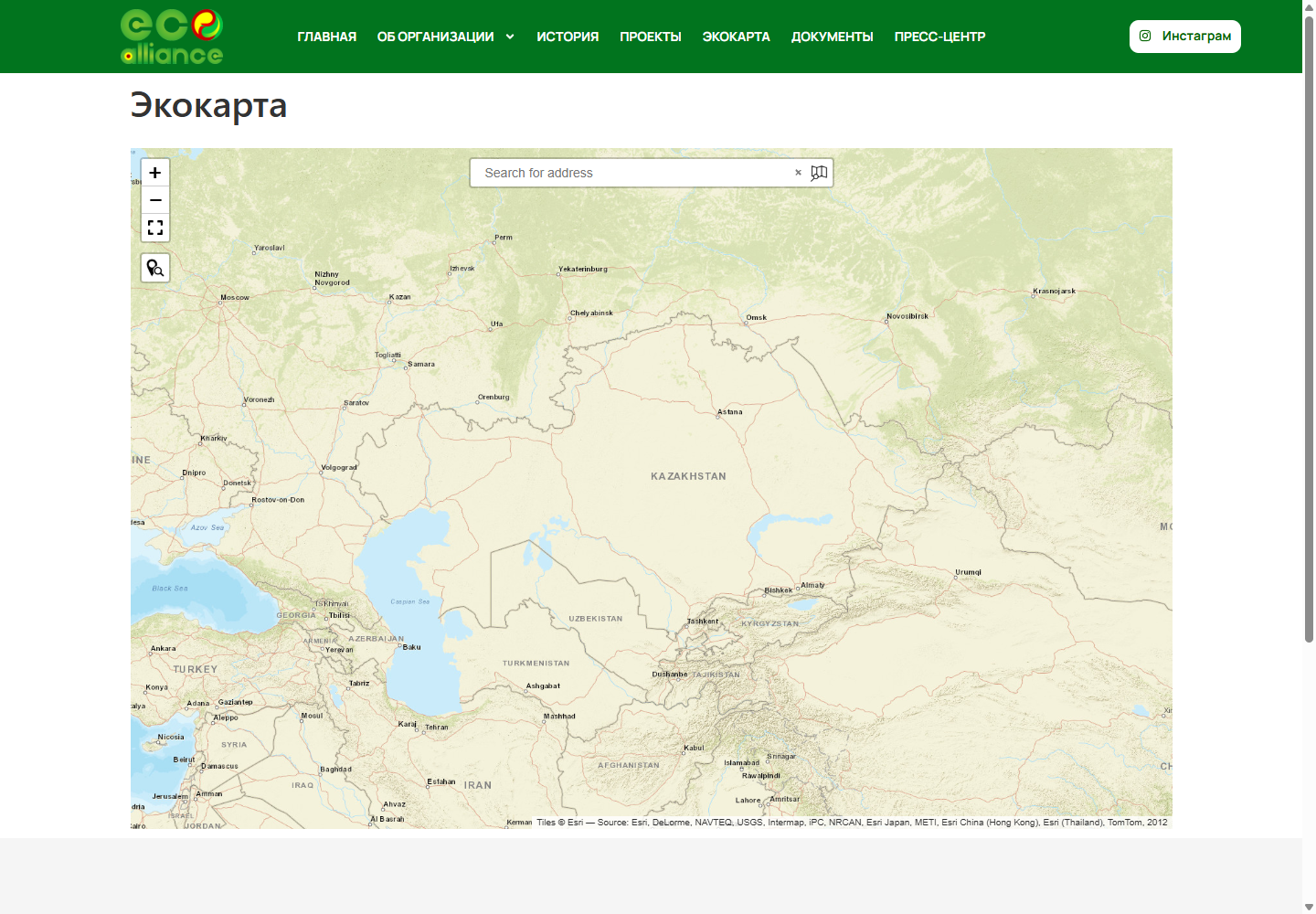
Task: Click Omsk on the map
Action: pyautogui.click(x=757, y=318)
